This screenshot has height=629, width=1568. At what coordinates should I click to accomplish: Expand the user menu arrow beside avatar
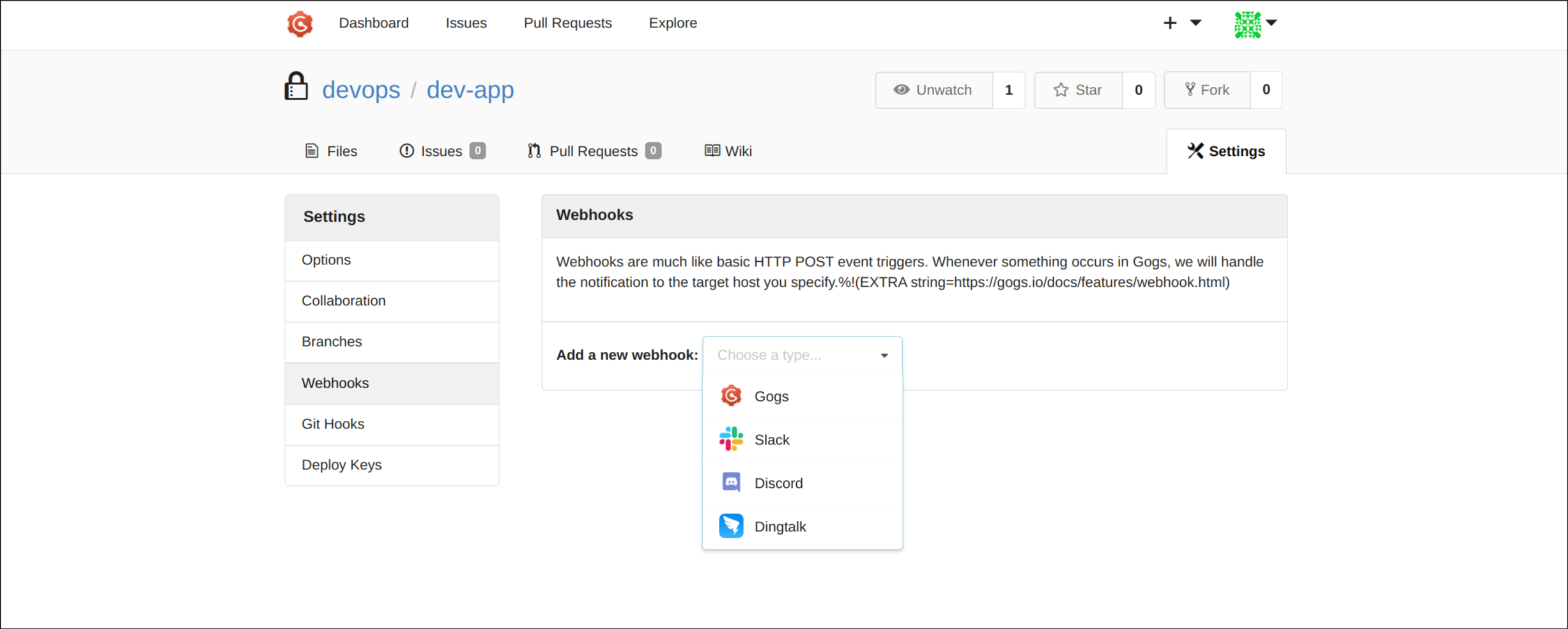tap(1272, 22)
